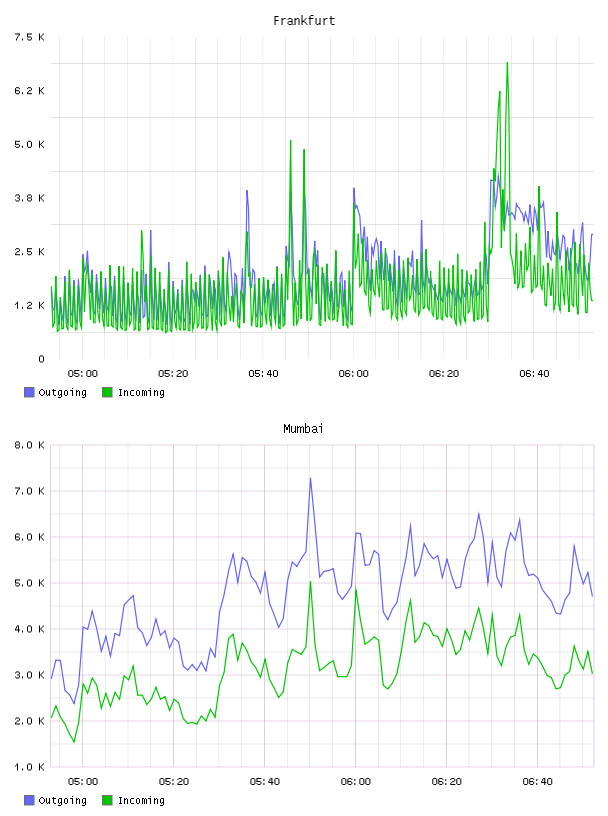Image resolution: width=608 pixels, height=816 pixels.
Task: Click Frankfurt Outgoing blue legend swatch
Action: [29, 392]
